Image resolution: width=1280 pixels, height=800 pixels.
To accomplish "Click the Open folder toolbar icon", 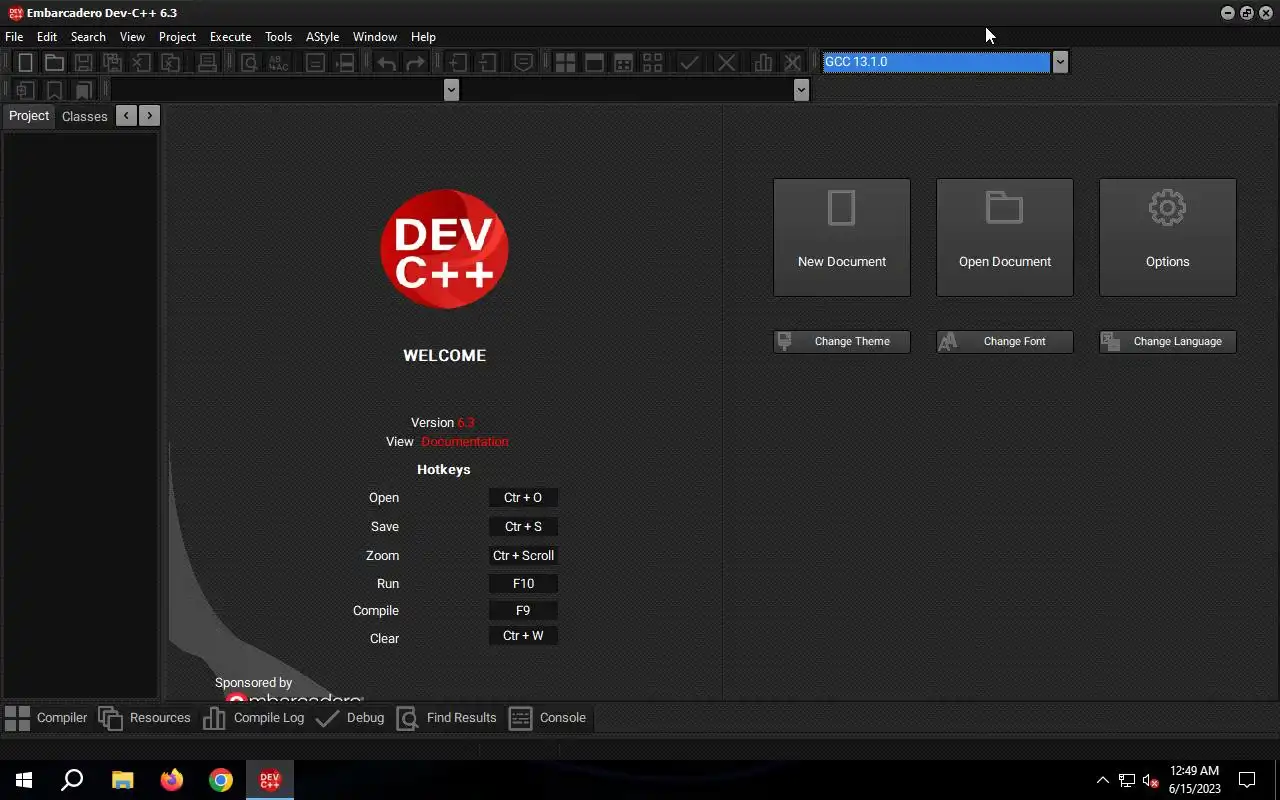I will point(54,62).
